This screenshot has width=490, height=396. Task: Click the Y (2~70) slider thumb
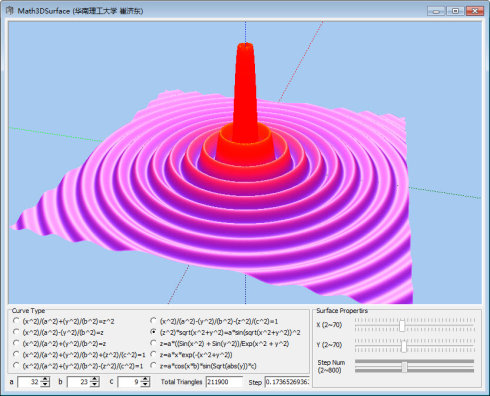(404, 346)
